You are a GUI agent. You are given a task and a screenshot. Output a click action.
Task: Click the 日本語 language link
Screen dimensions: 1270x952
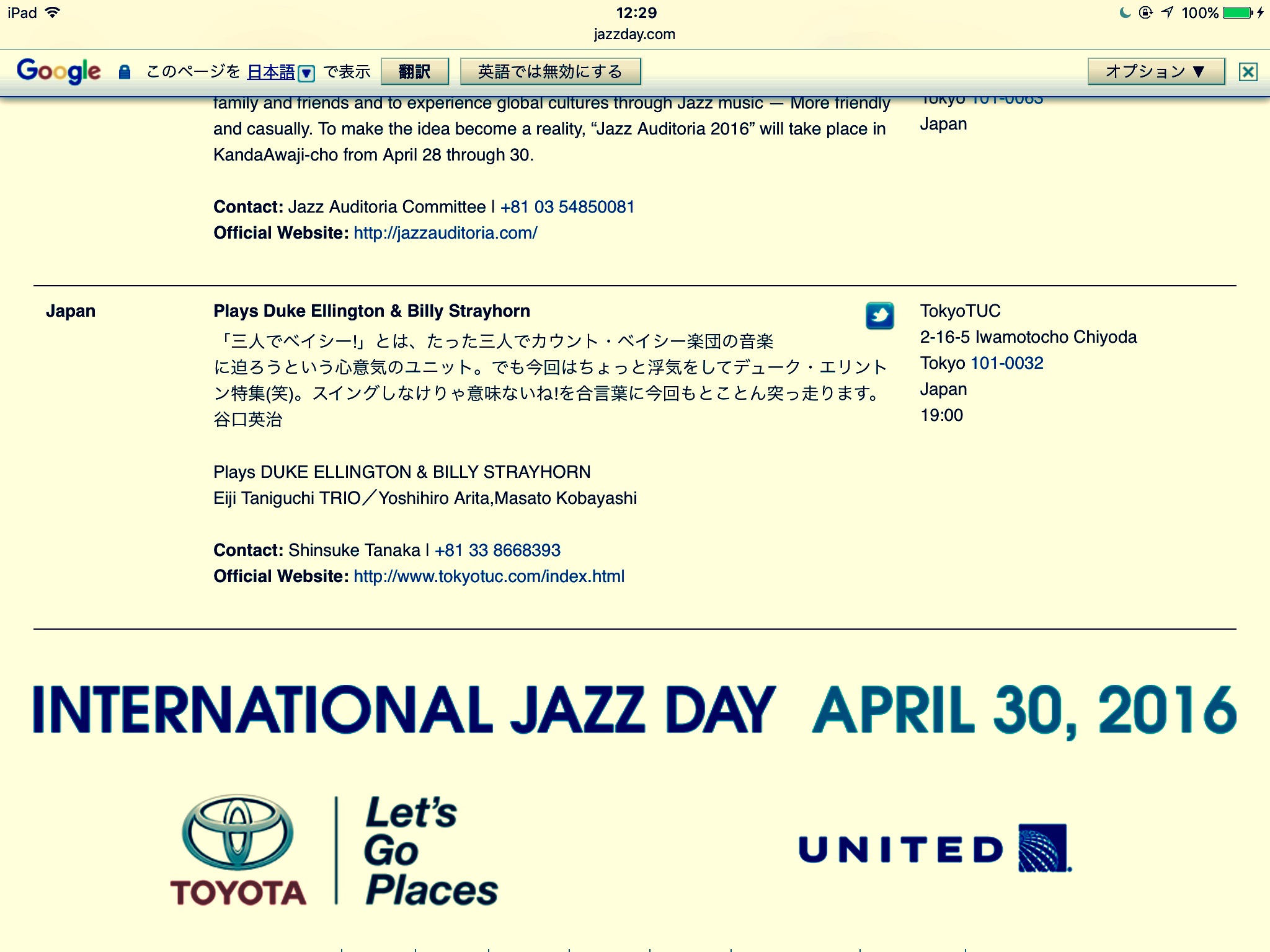[271, 72]
